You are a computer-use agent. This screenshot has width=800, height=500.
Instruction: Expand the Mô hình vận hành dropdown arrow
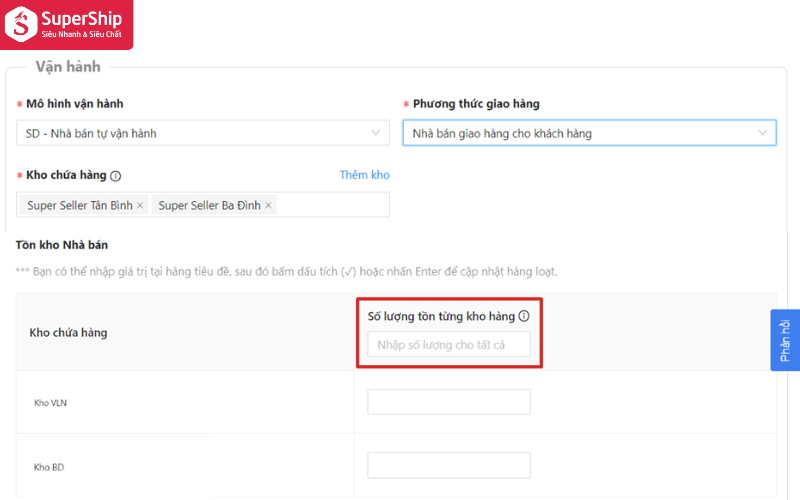376,132
